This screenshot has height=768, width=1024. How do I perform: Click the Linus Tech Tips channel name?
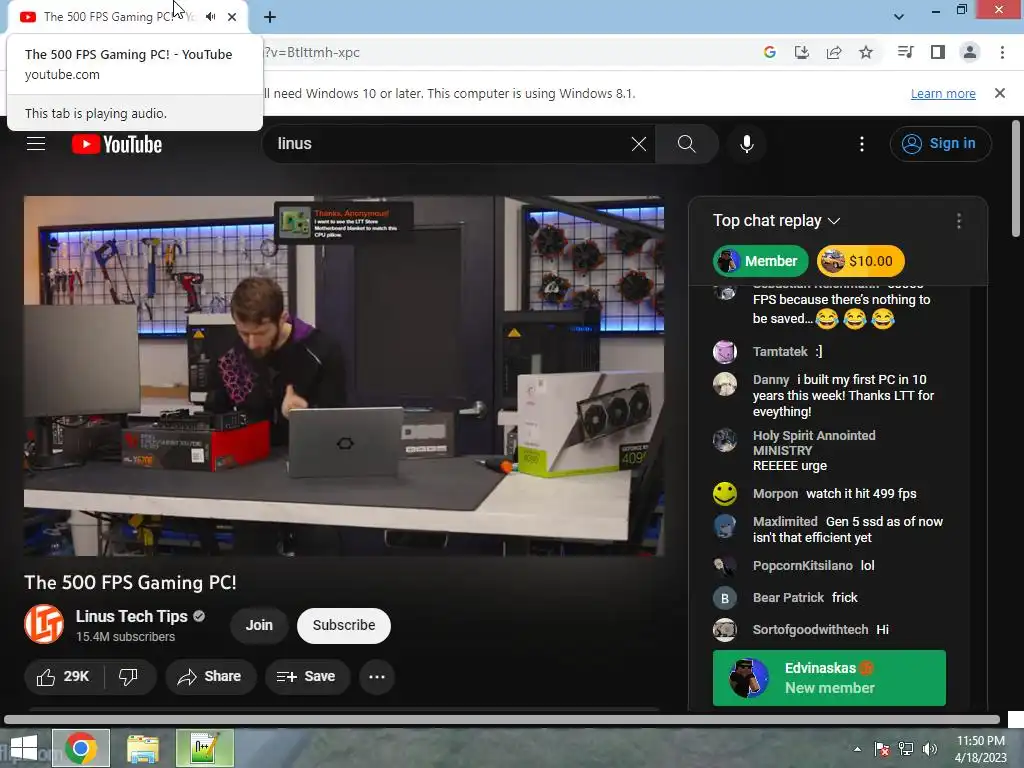tap(131, 616)
